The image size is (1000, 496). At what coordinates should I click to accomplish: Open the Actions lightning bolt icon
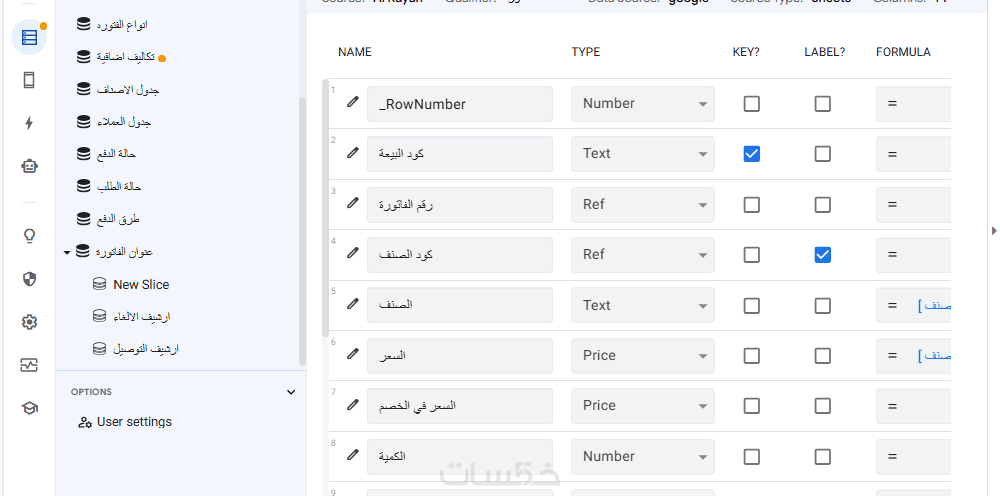point(29,123)
